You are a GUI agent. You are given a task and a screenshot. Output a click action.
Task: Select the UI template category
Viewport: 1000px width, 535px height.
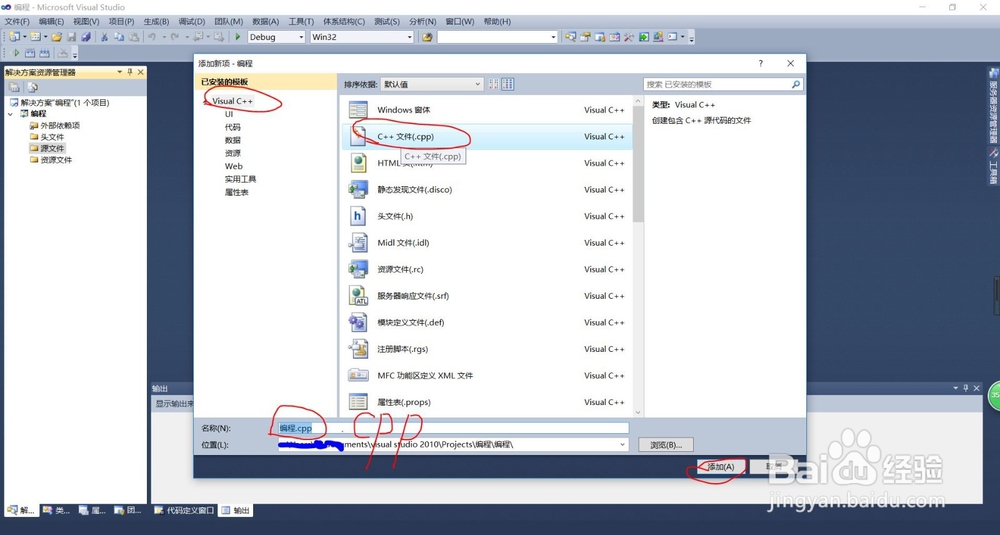[x=229, y=114]
